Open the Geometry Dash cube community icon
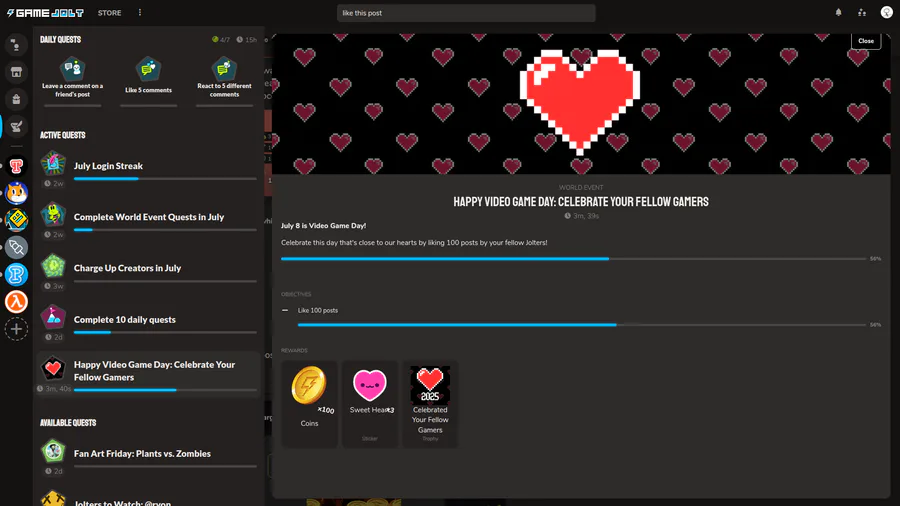This screenshot has width=900, height=506. 16,220
